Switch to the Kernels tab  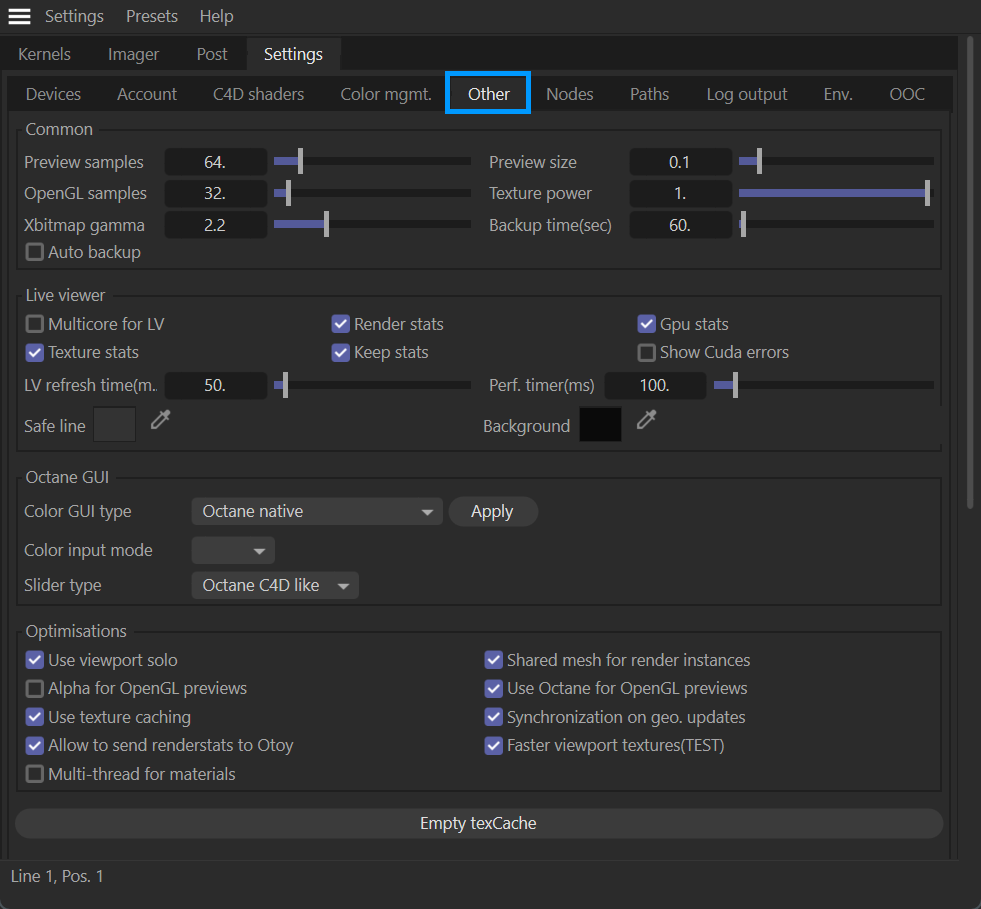[x=44, y=54]
